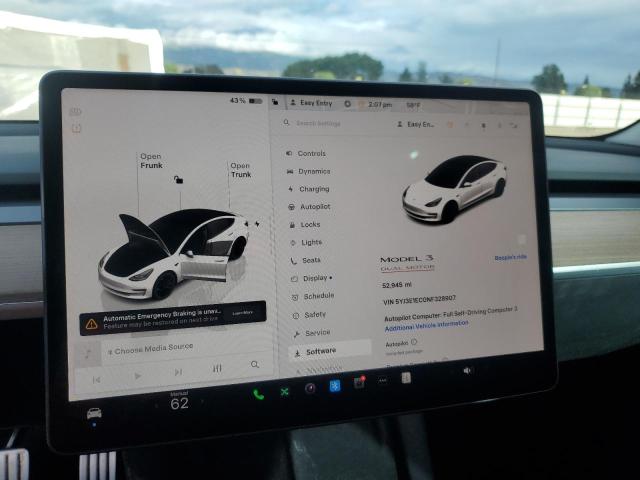Viewport: 640px width, 480px height.
Task: Tap the lock icon above car
Action: tap(178, 179)
